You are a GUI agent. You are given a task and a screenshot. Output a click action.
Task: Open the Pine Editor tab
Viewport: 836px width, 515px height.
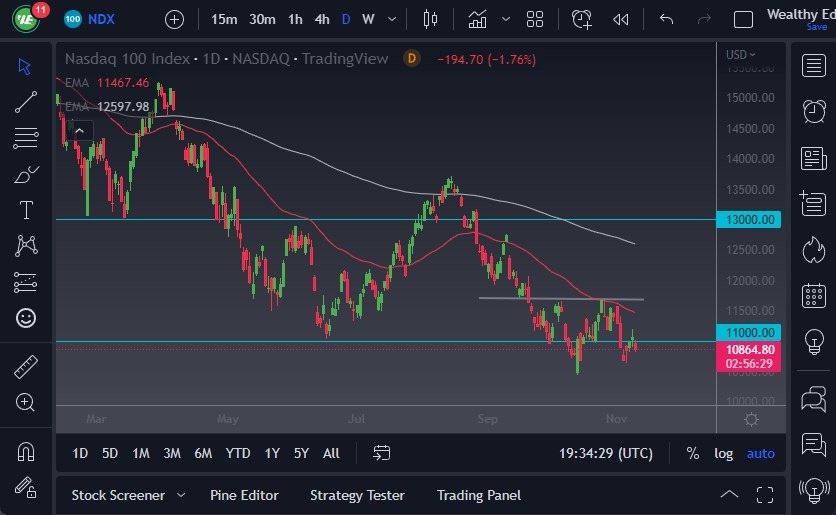[244, 495]
